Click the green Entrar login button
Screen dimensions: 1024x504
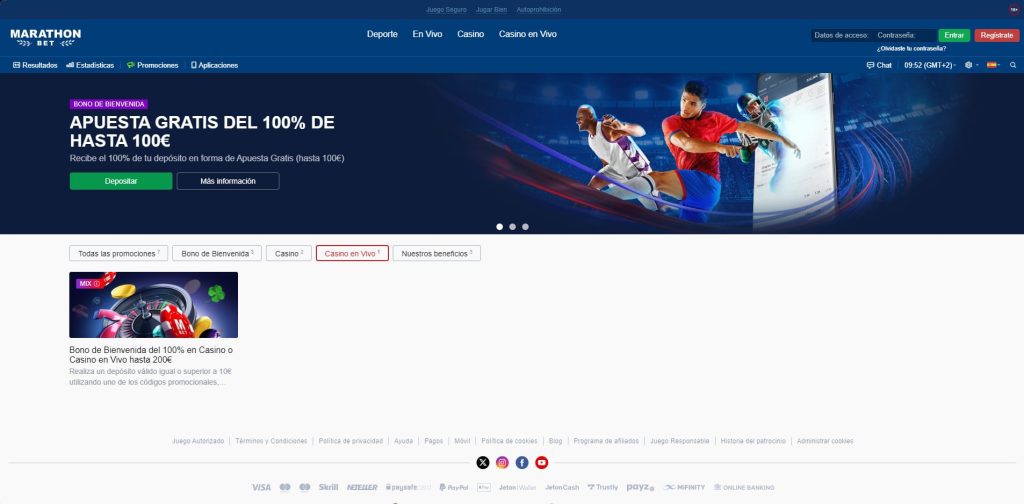954,35
